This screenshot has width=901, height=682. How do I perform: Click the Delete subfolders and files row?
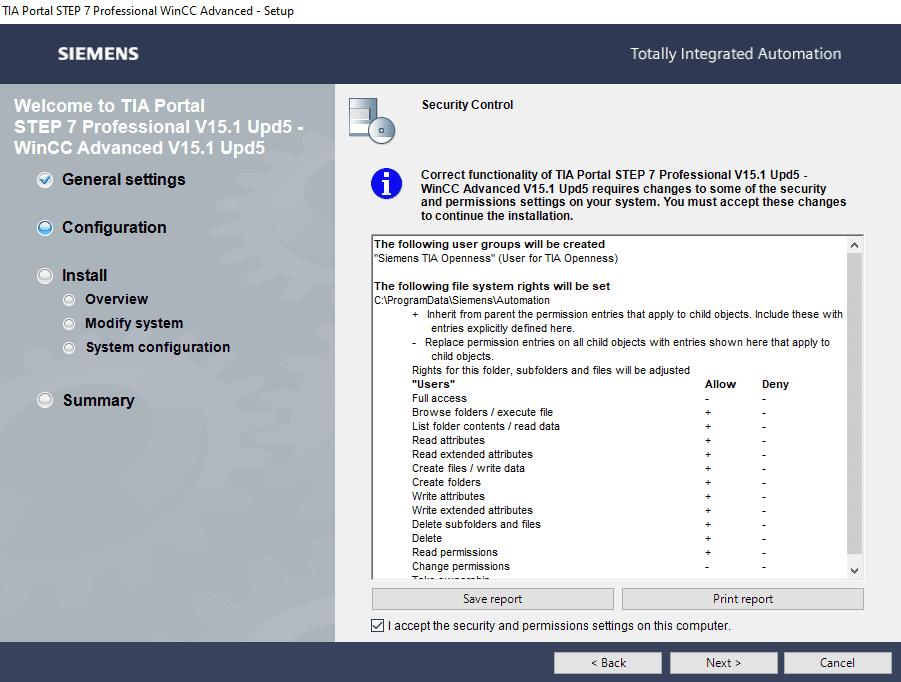pyautogui.click(x=589, y=524)
